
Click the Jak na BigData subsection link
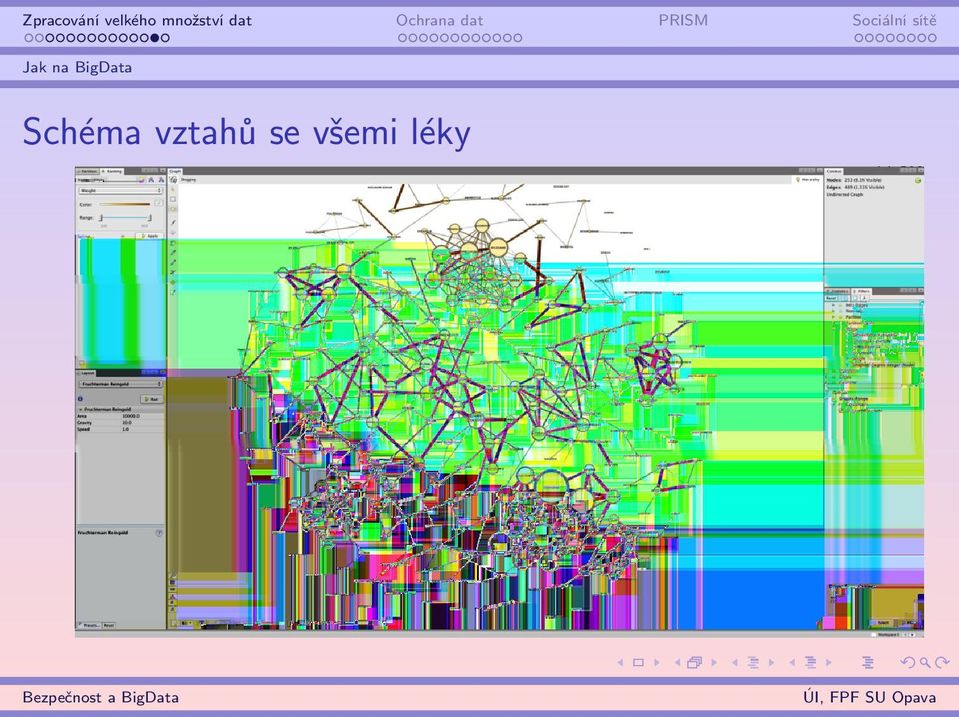pos(77,67)
